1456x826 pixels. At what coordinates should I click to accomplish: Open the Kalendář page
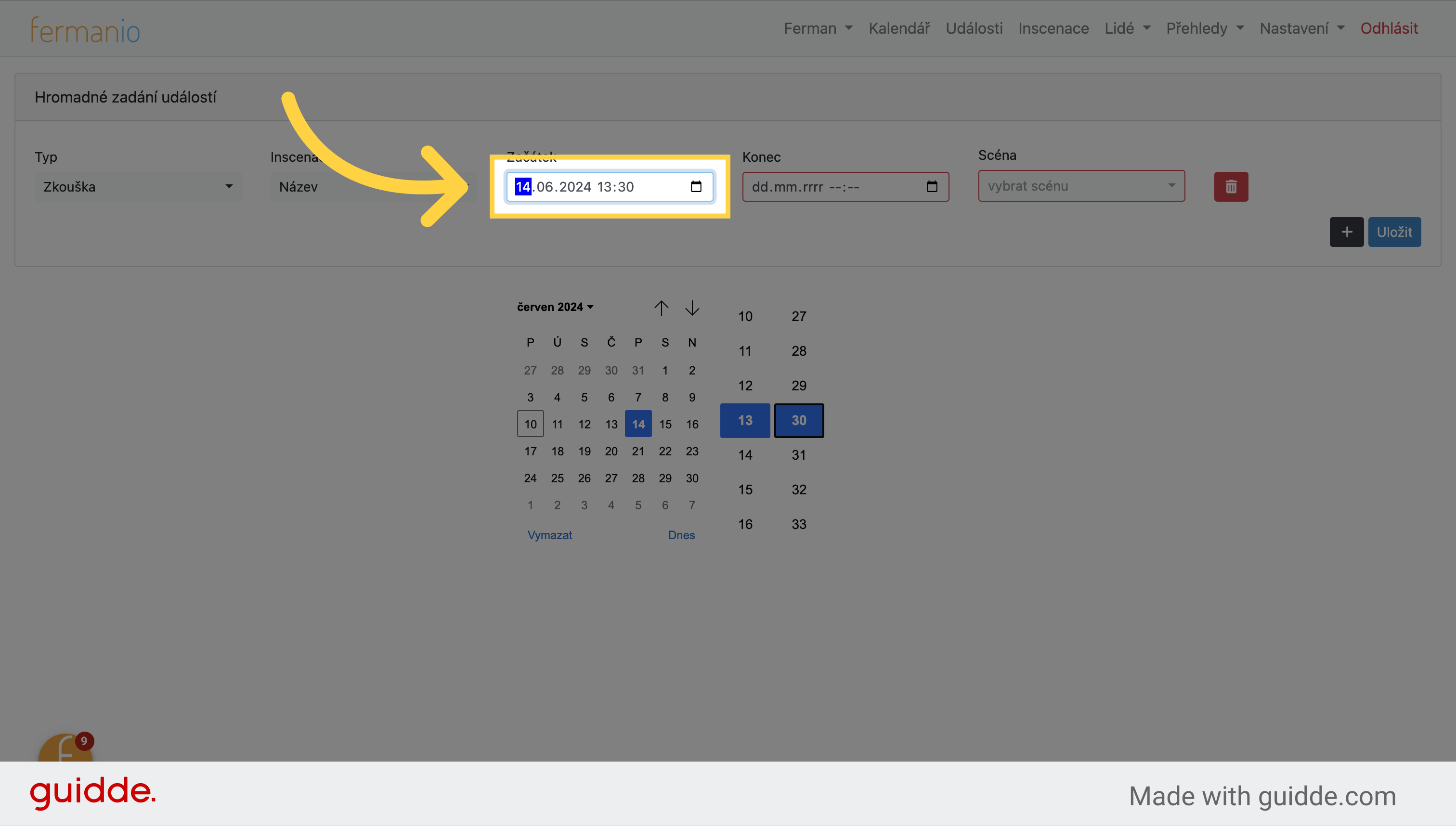(899, 28)
